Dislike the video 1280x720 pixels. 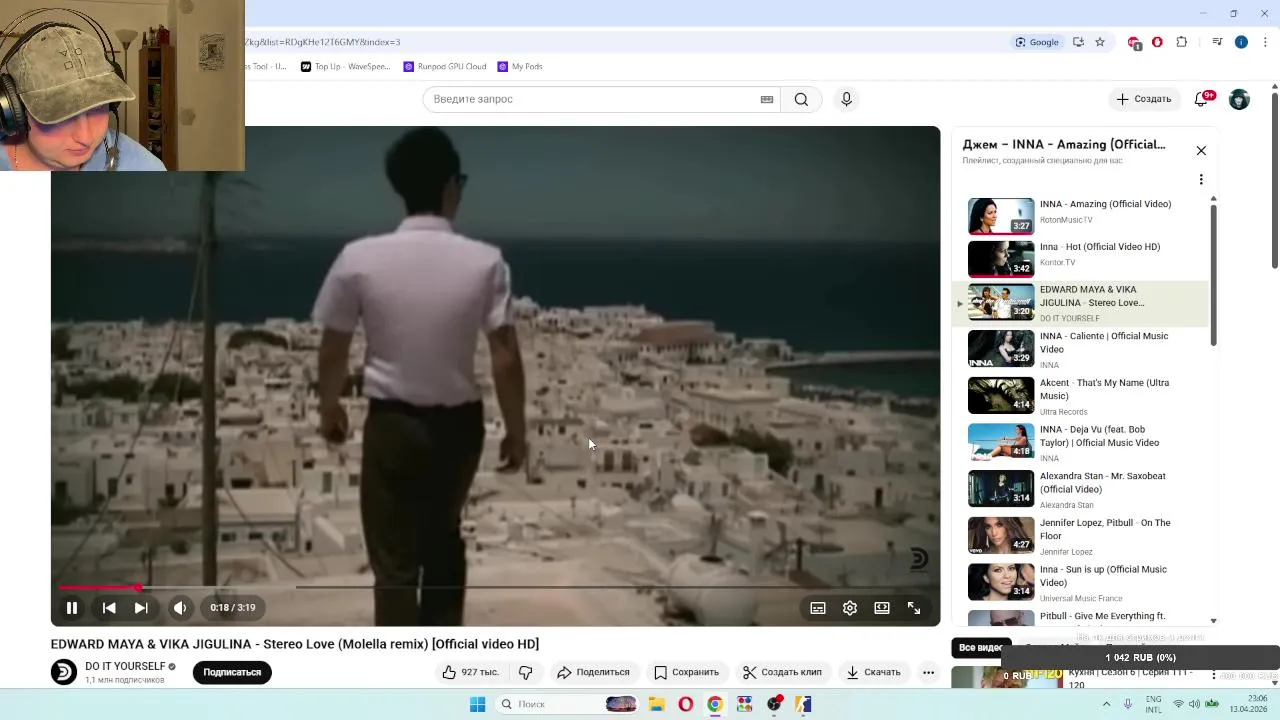(x=526, y=672)
